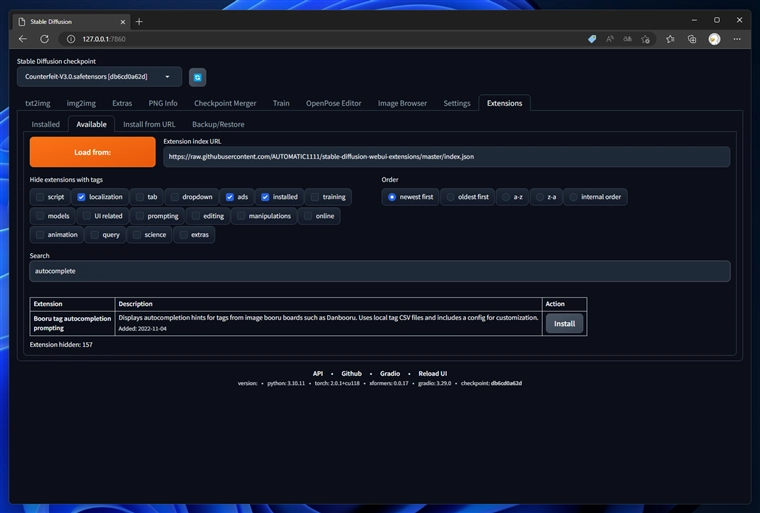This screenshot has height=513, width=760.
Task: Open the Train tab
Action: [x=281, y=103]
